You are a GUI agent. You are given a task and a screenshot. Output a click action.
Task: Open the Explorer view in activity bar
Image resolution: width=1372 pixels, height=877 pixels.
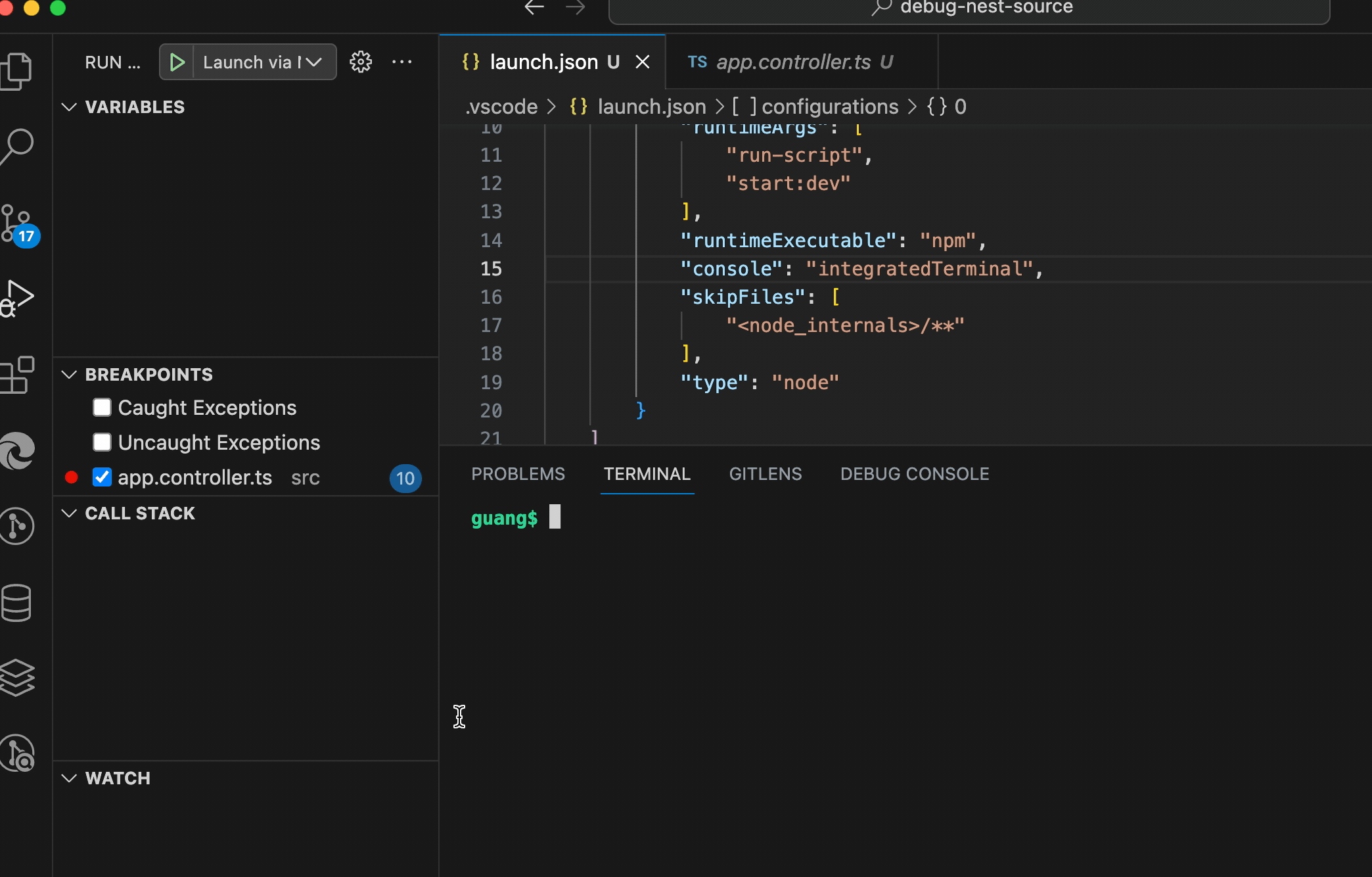[x=17, y=70]
